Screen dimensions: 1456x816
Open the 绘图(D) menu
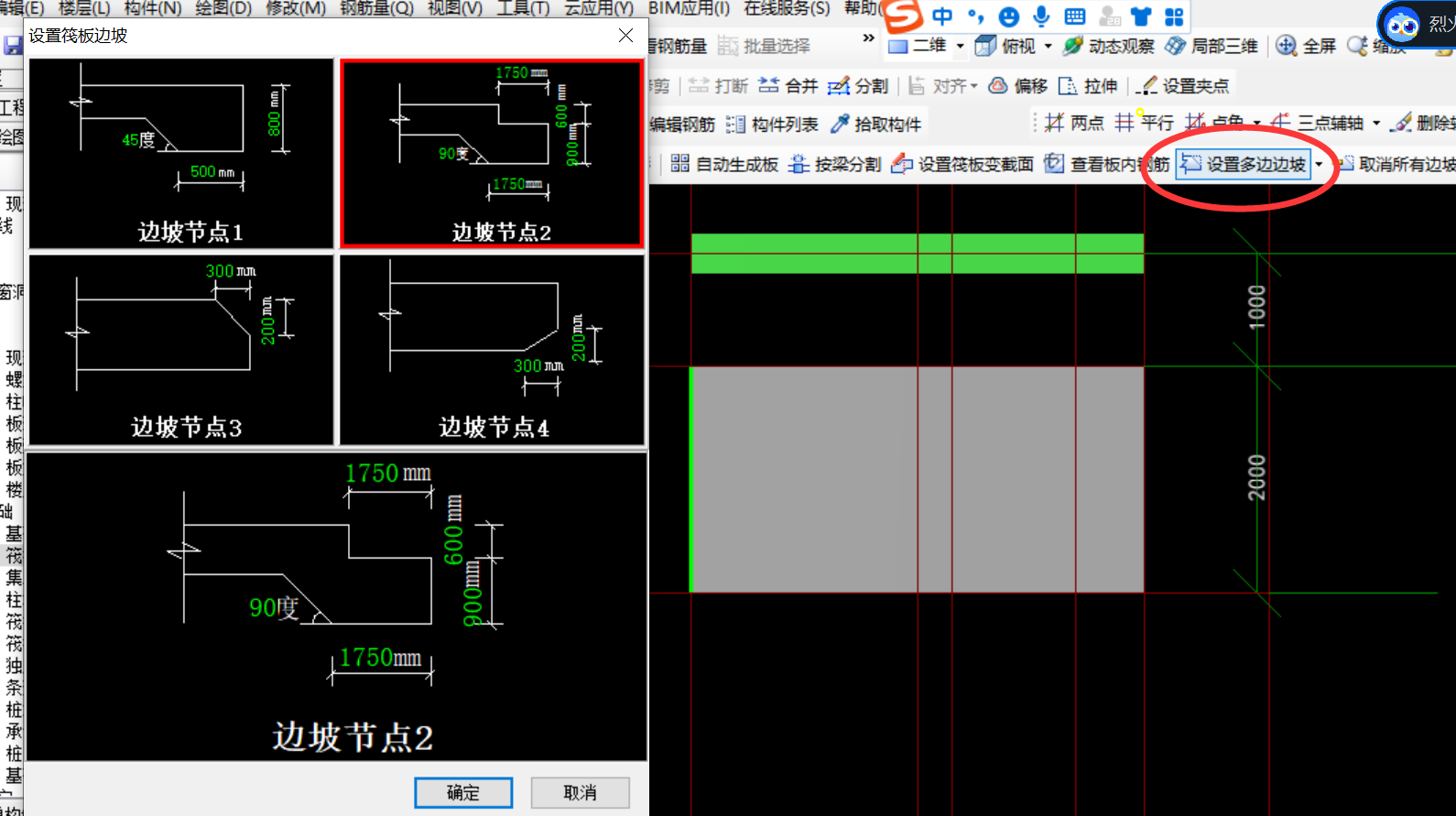click(x=223, y=8)
